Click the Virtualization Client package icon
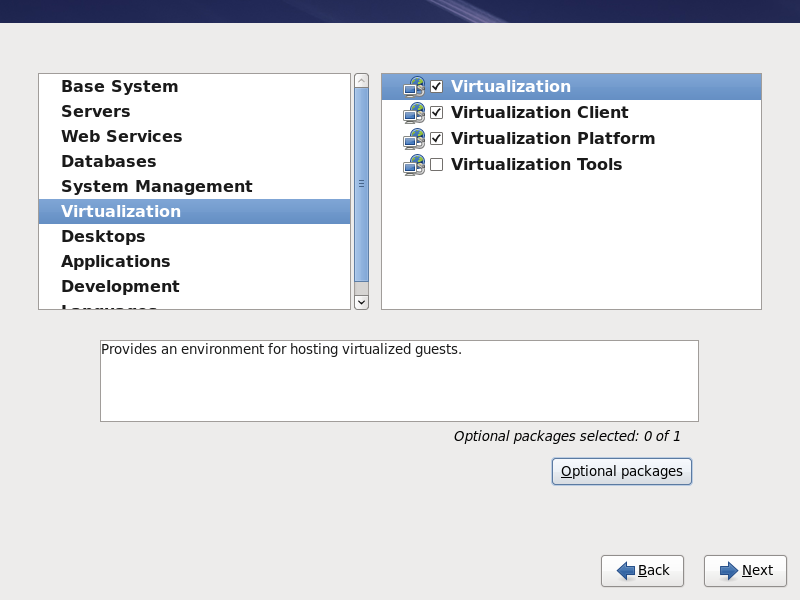This screenshot has width=800, height=600. pos(414,113)
